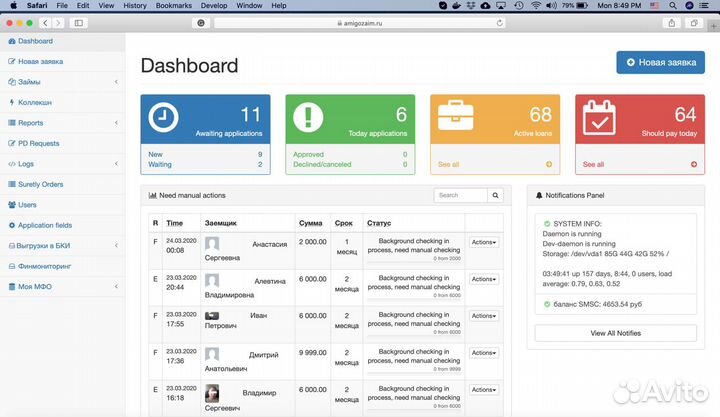This screenshot has width=720, height=417.
Task: Click the briefcase icon on Active loans card
Action: pos(452,118)
